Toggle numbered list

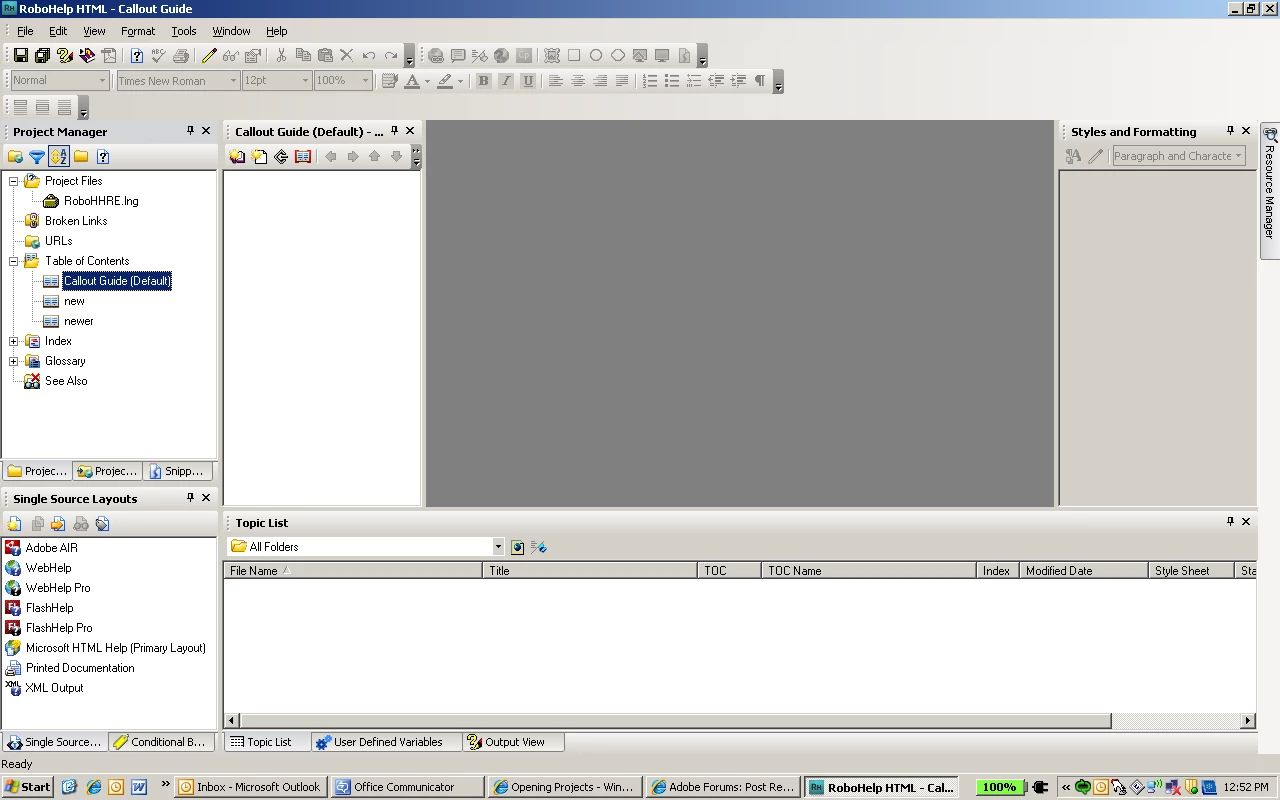[x=650, y=81]
